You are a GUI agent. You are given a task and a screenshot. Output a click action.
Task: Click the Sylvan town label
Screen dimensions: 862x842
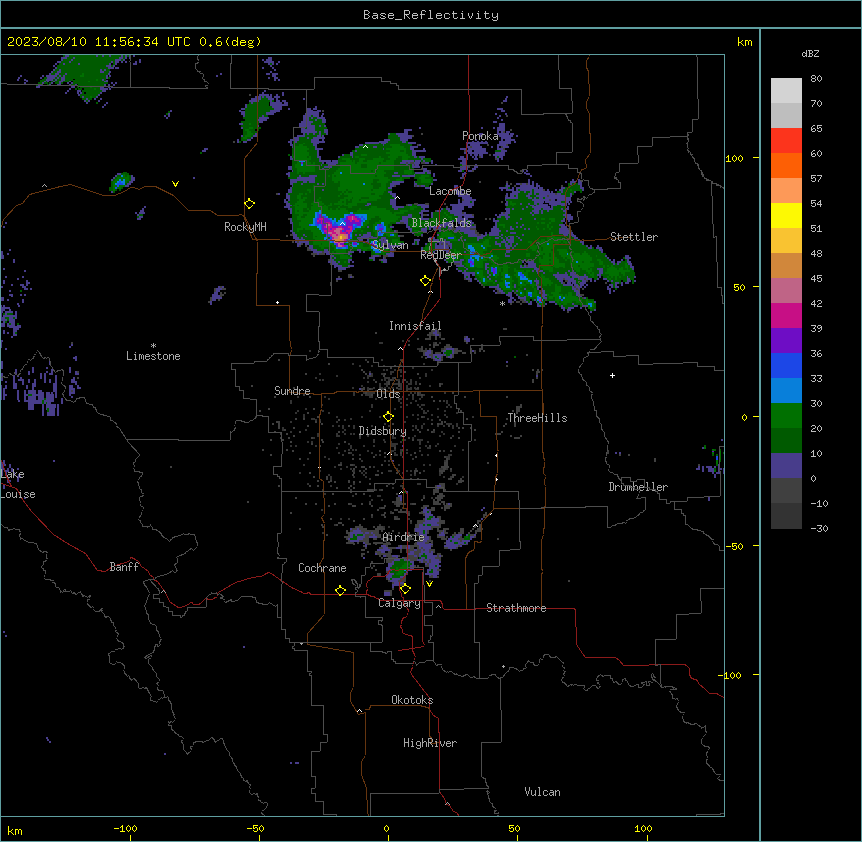pos(390,245)
